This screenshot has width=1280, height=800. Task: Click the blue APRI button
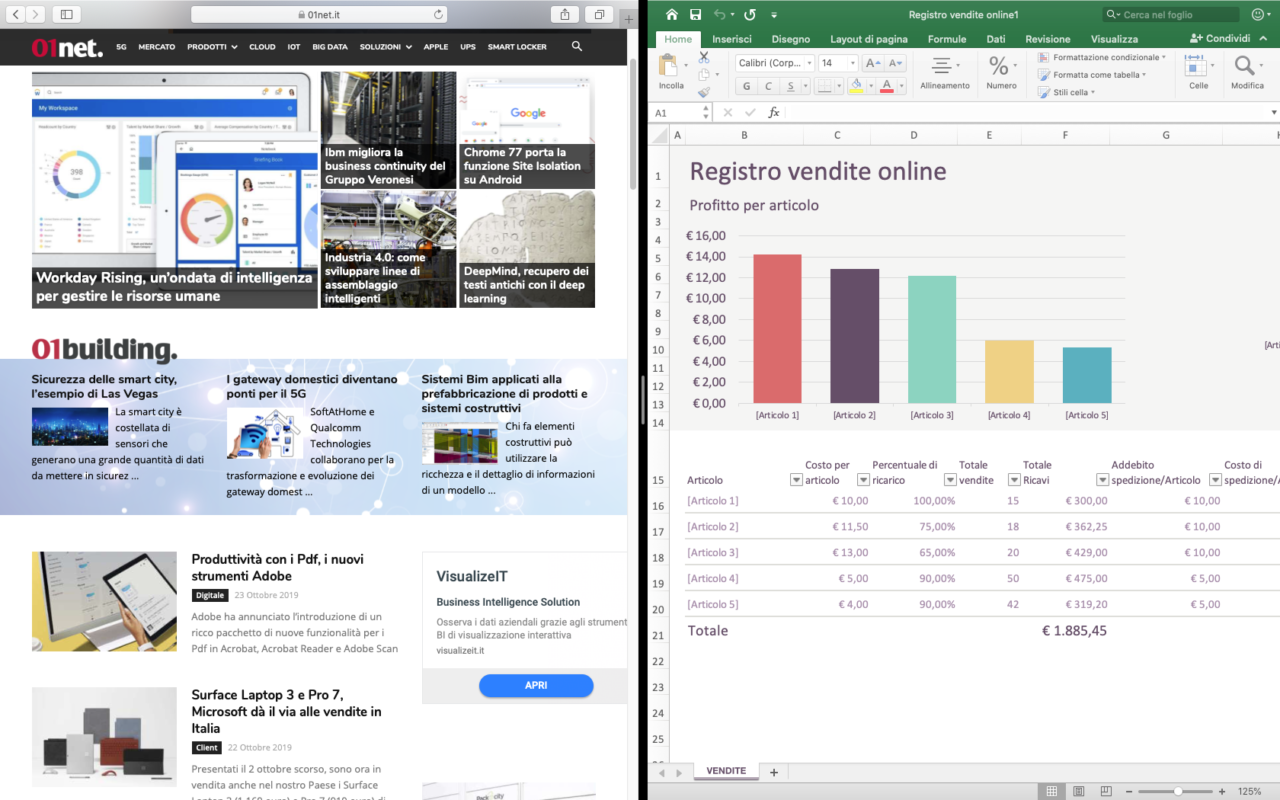536,685
